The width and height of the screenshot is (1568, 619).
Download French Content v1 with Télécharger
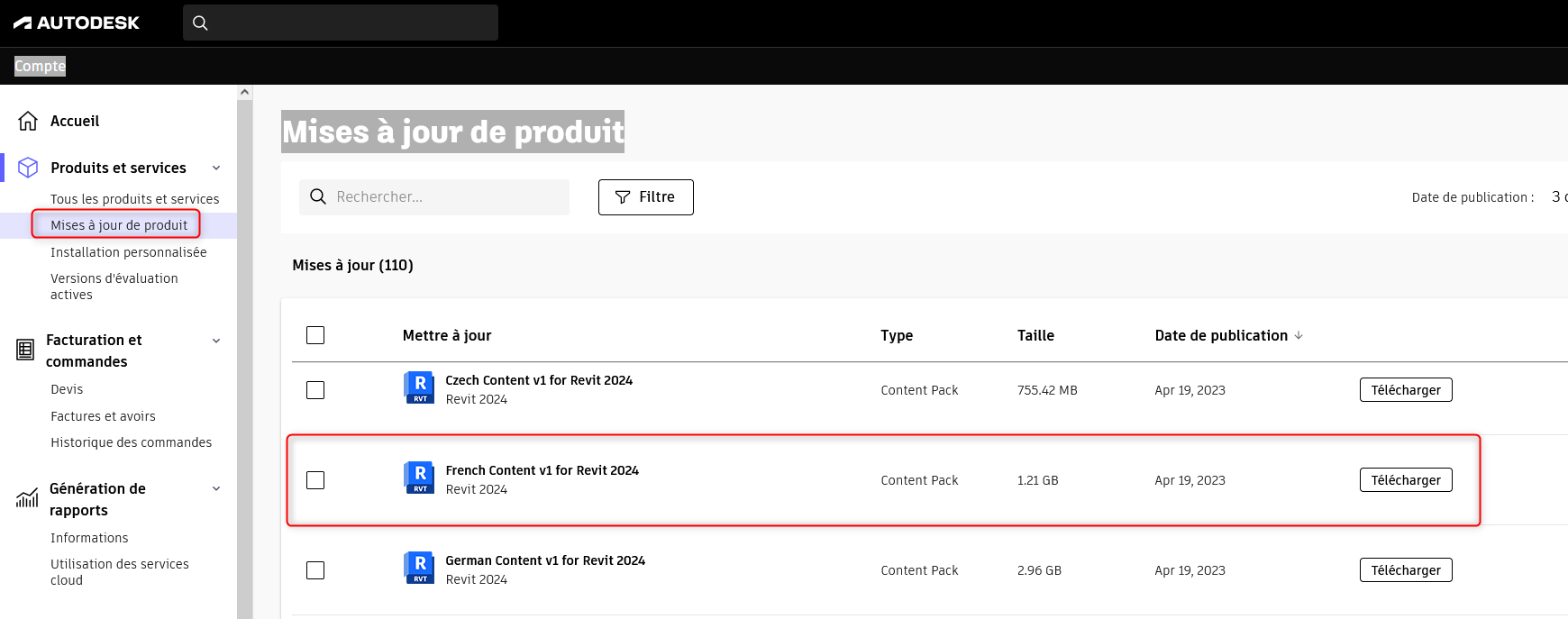pyautogui.click(x=1405, y=480)
